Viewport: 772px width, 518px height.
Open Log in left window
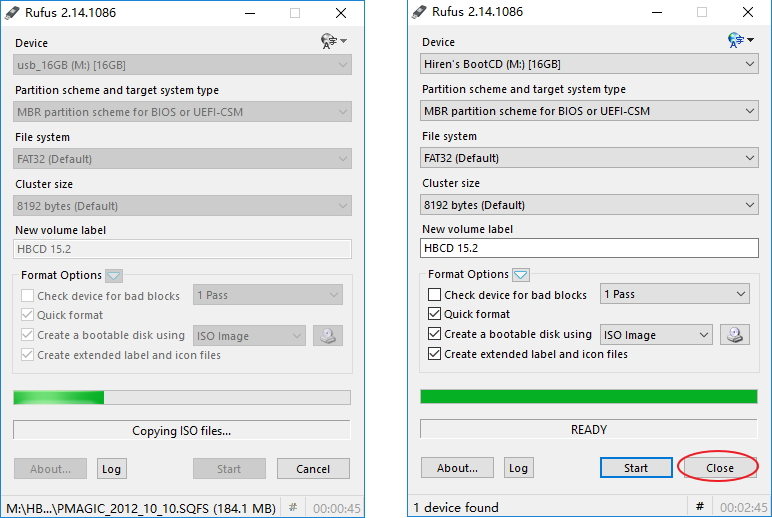(x=111, y=469)
